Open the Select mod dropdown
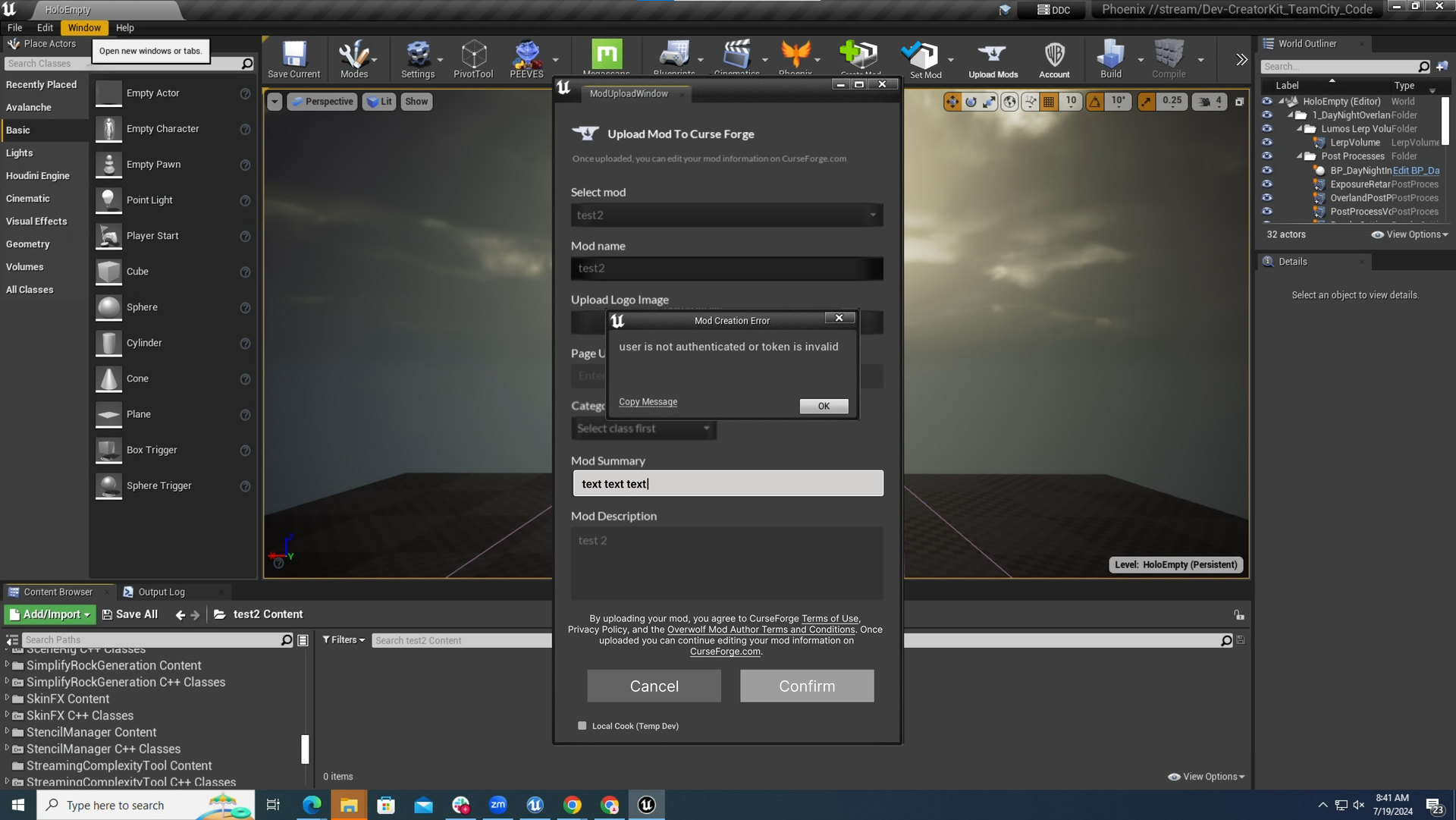This screenshot has width=1456, height=820. [726, 215]
